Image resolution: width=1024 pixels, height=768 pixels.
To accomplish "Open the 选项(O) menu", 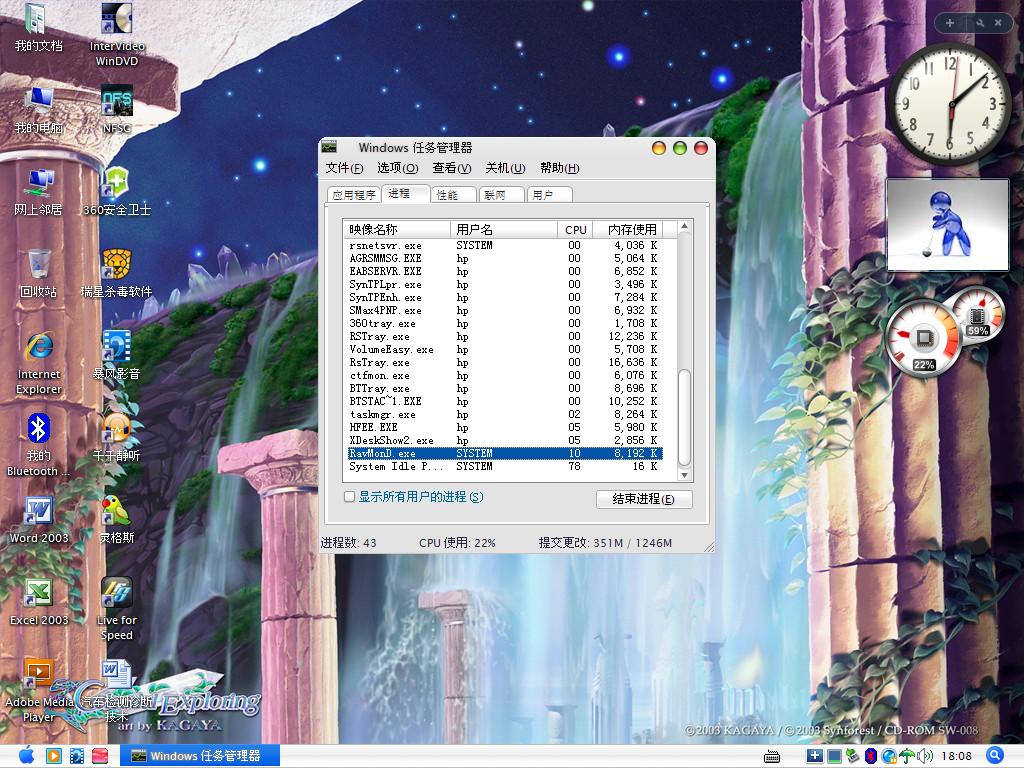I will click(x=398, y=168).
